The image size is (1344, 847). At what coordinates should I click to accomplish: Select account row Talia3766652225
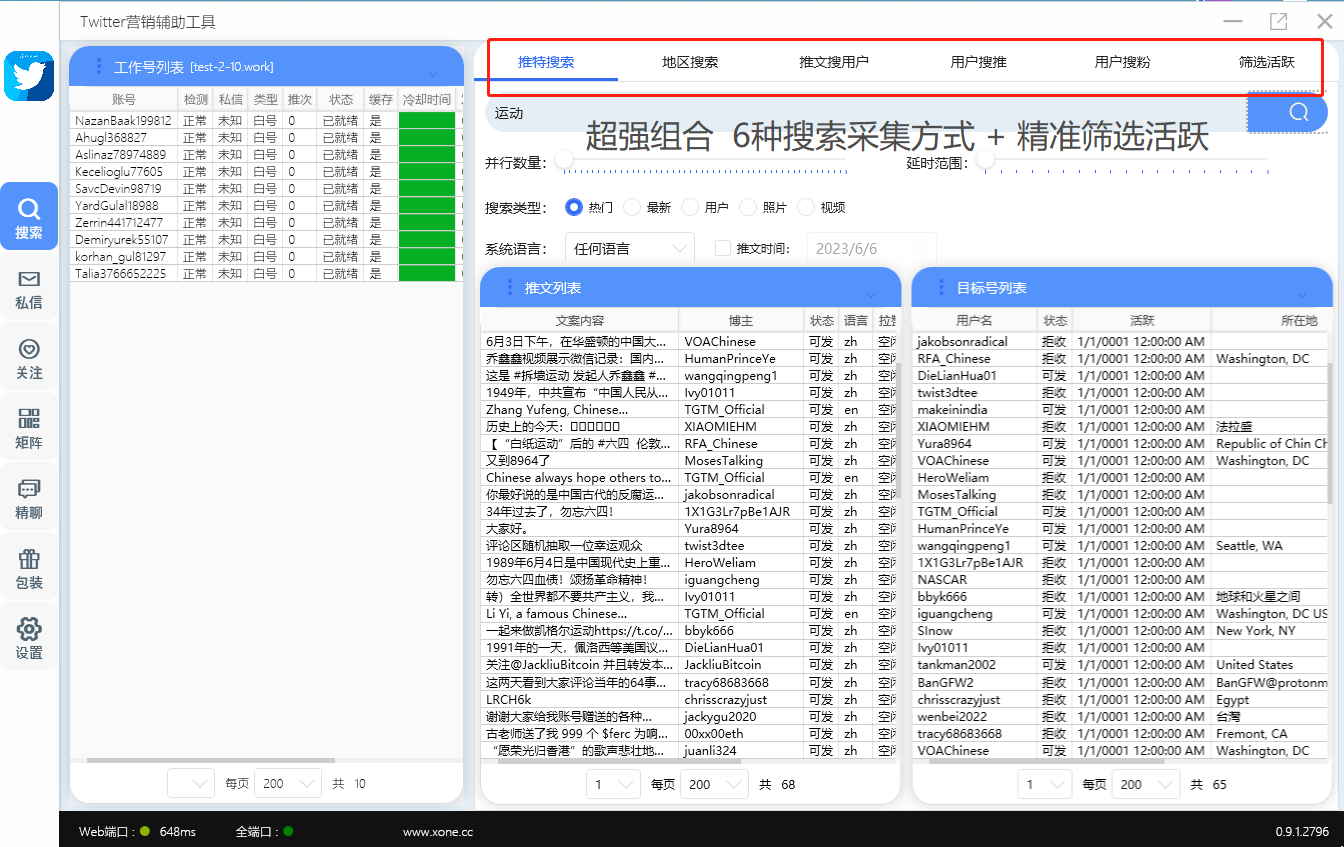click(265, 273)
